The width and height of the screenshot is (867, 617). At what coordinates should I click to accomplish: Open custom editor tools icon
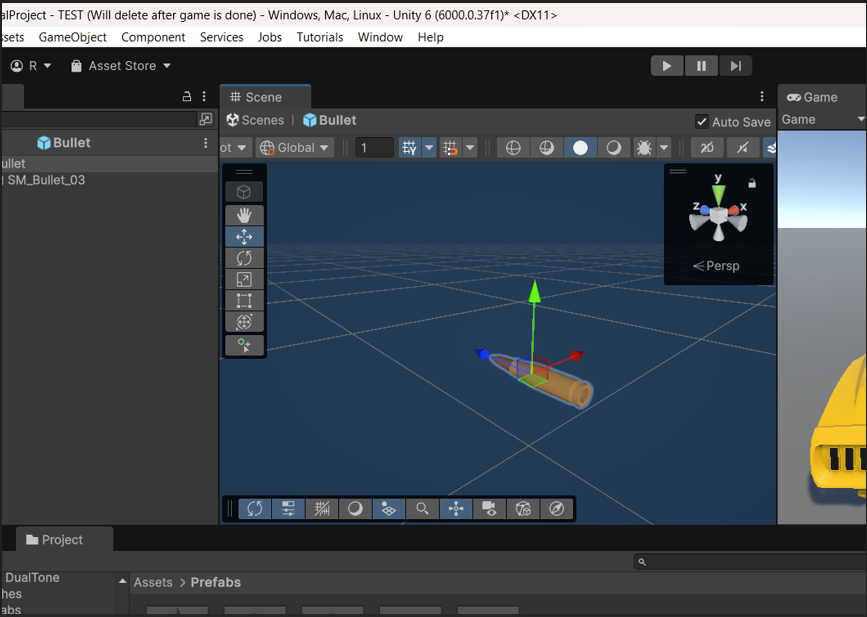click(x=244, y=345)
